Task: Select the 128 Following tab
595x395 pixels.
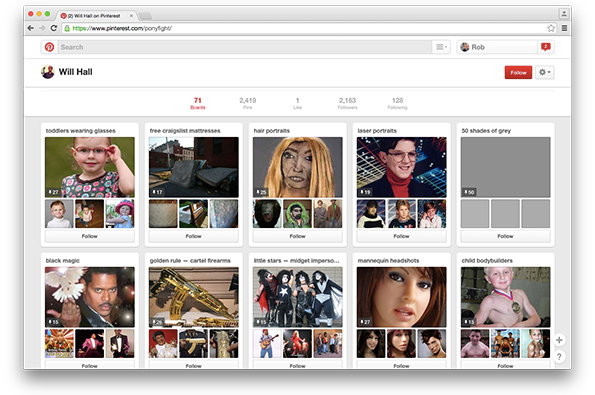Action: click(x=397, y=103)
